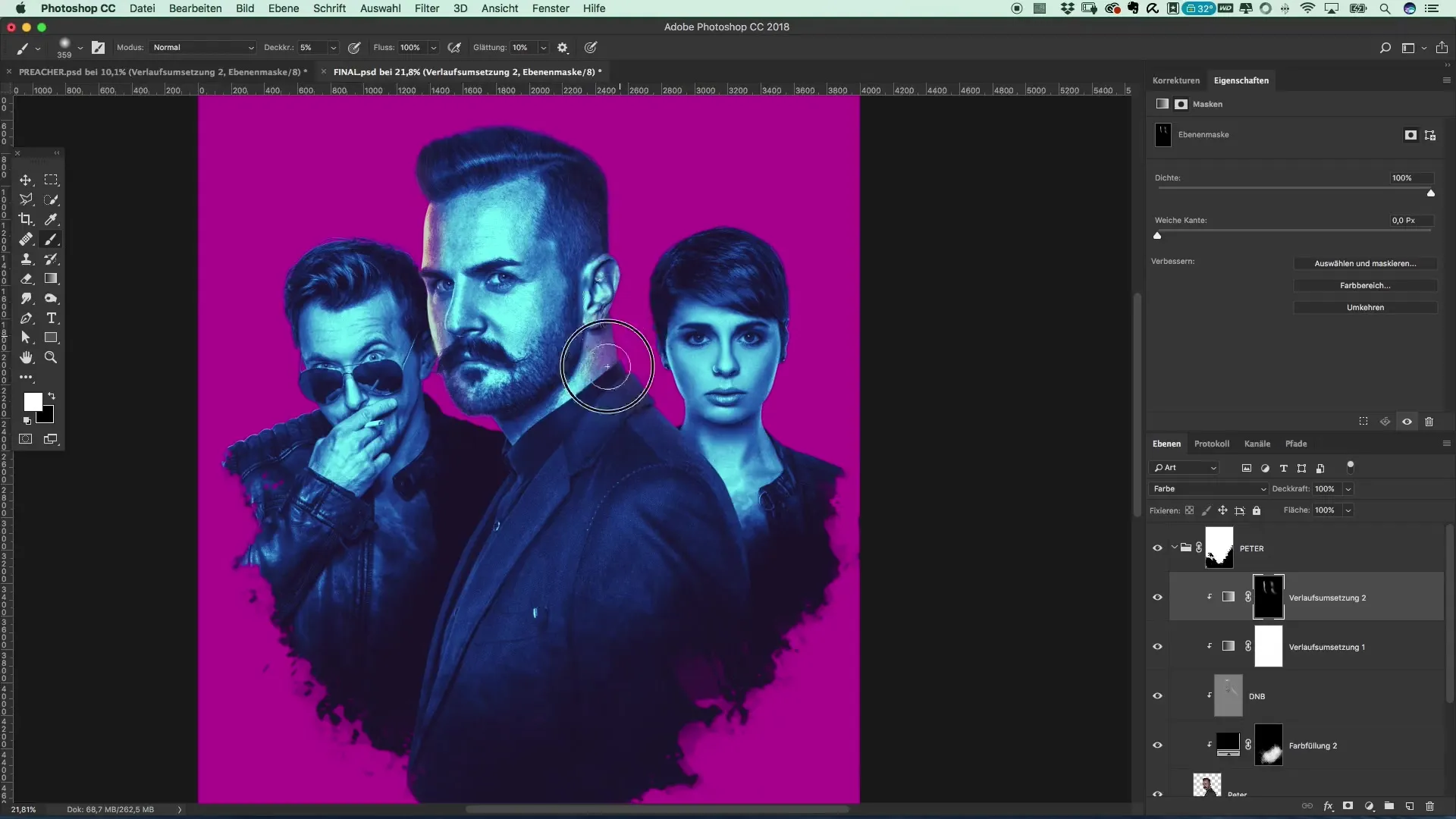The width and height of the screenshot is (1456, 819).
Task: Open the Fläche fill dropdown arrow
Action: point(1348,510)
